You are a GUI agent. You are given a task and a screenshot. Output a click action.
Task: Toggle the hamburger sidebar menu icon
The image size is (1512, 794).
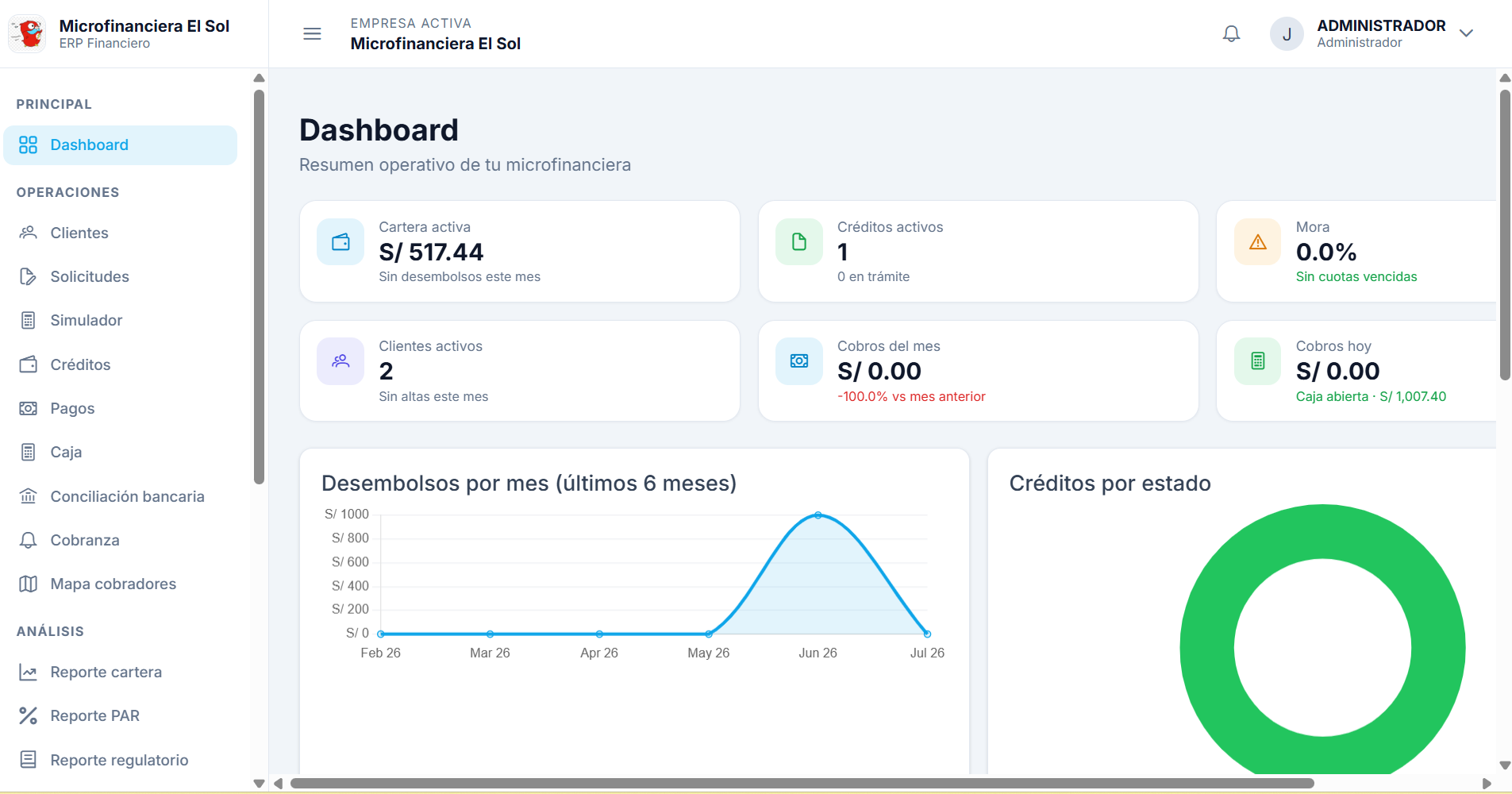[312, 33]
